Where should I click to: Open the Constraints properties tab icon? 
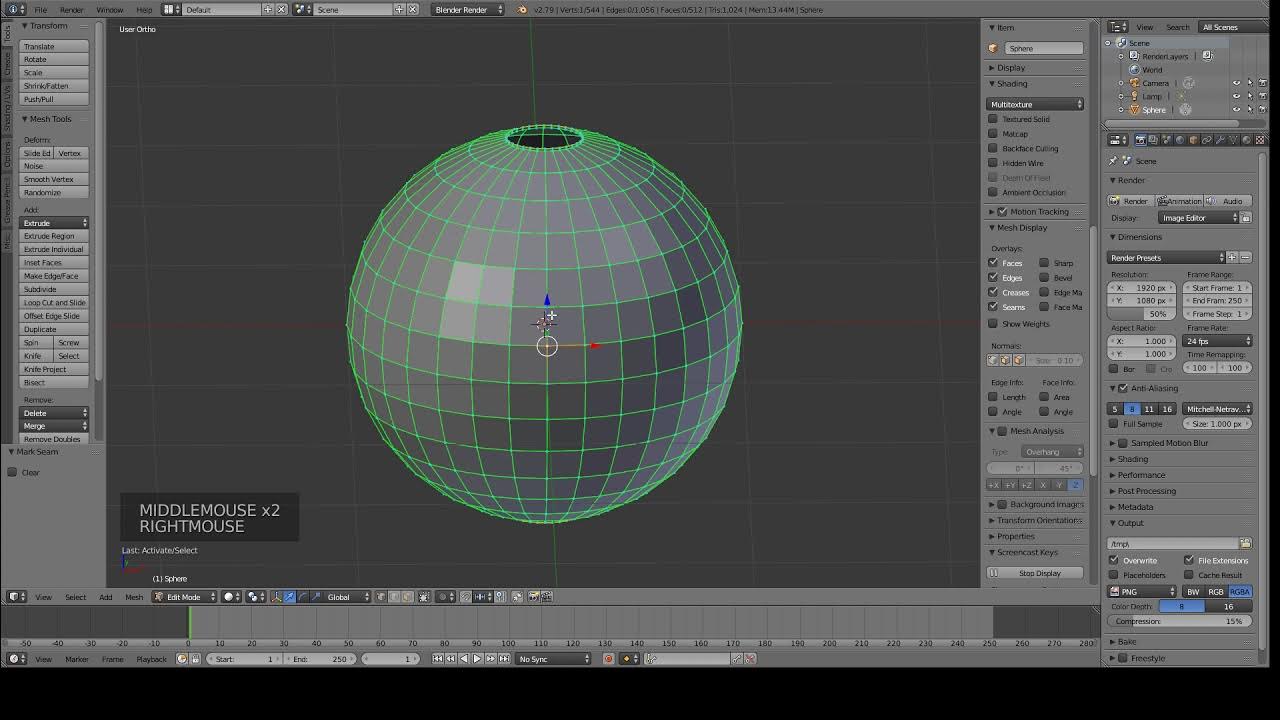[1206, 140]
